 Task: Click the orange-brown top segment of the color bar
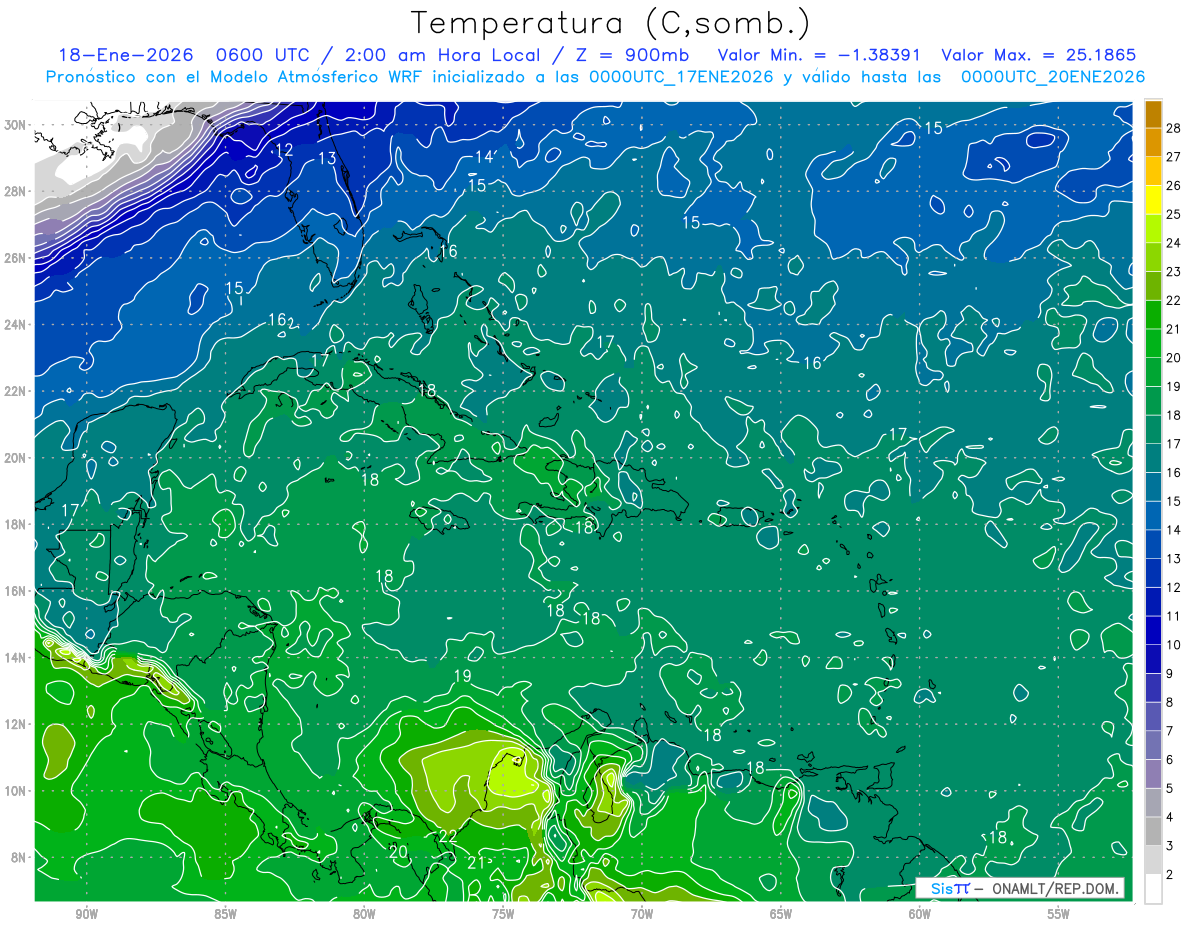(1154, 114)
